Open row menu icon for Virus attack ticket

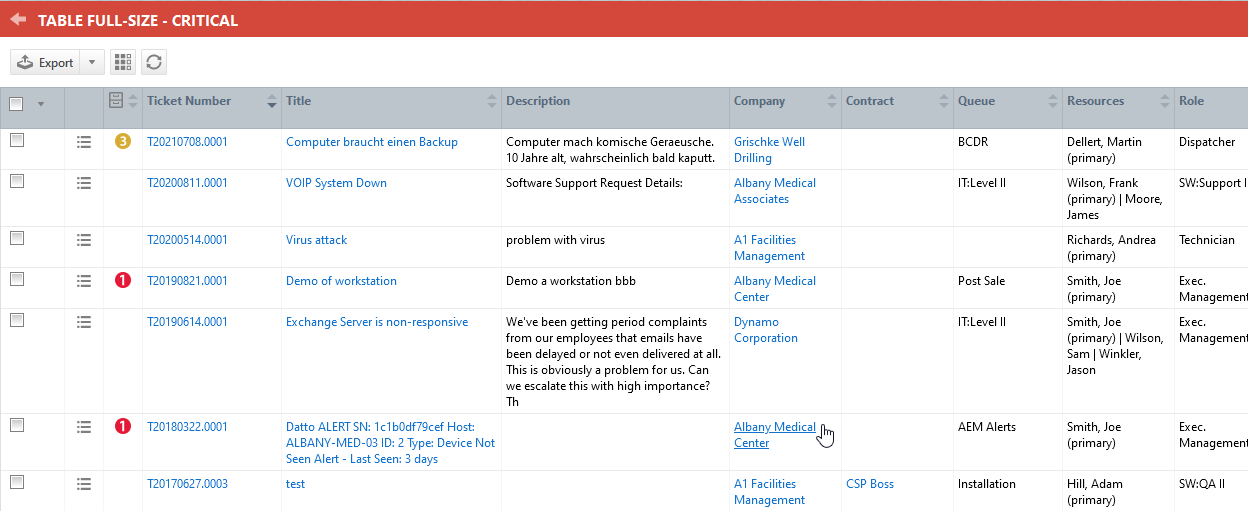pos(84,241)
